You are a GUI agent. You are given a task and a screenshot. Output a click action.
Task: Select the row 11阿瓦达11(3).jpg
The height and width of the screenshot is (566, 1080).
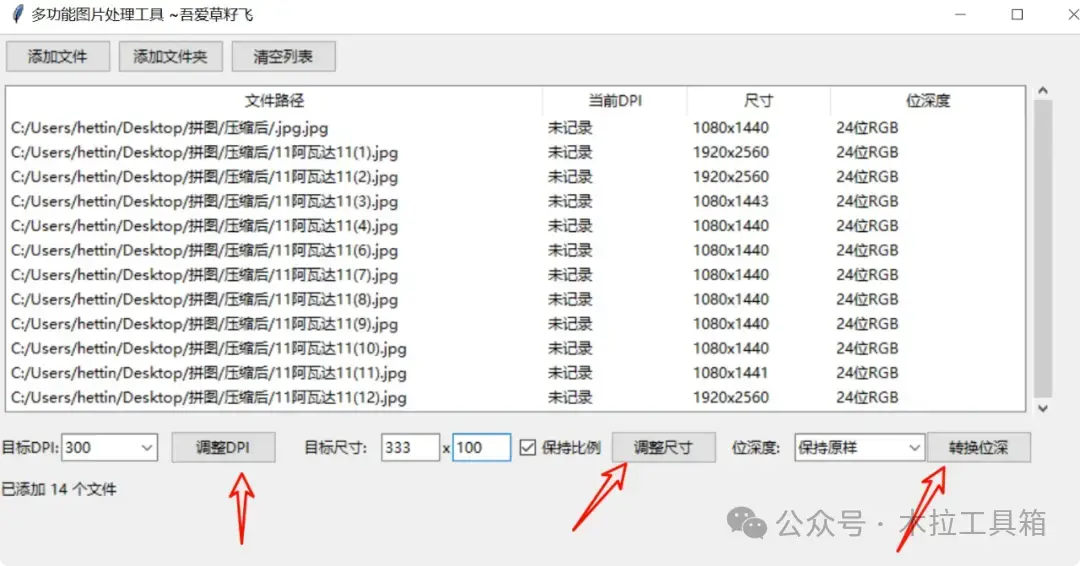[515, 201]
